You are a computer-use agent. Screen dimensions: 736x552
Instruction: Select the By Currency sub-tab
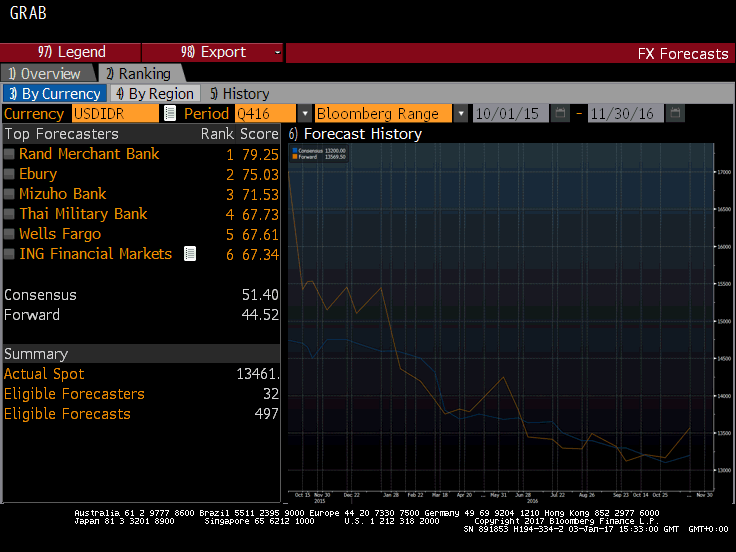click(x=55, y=93)
